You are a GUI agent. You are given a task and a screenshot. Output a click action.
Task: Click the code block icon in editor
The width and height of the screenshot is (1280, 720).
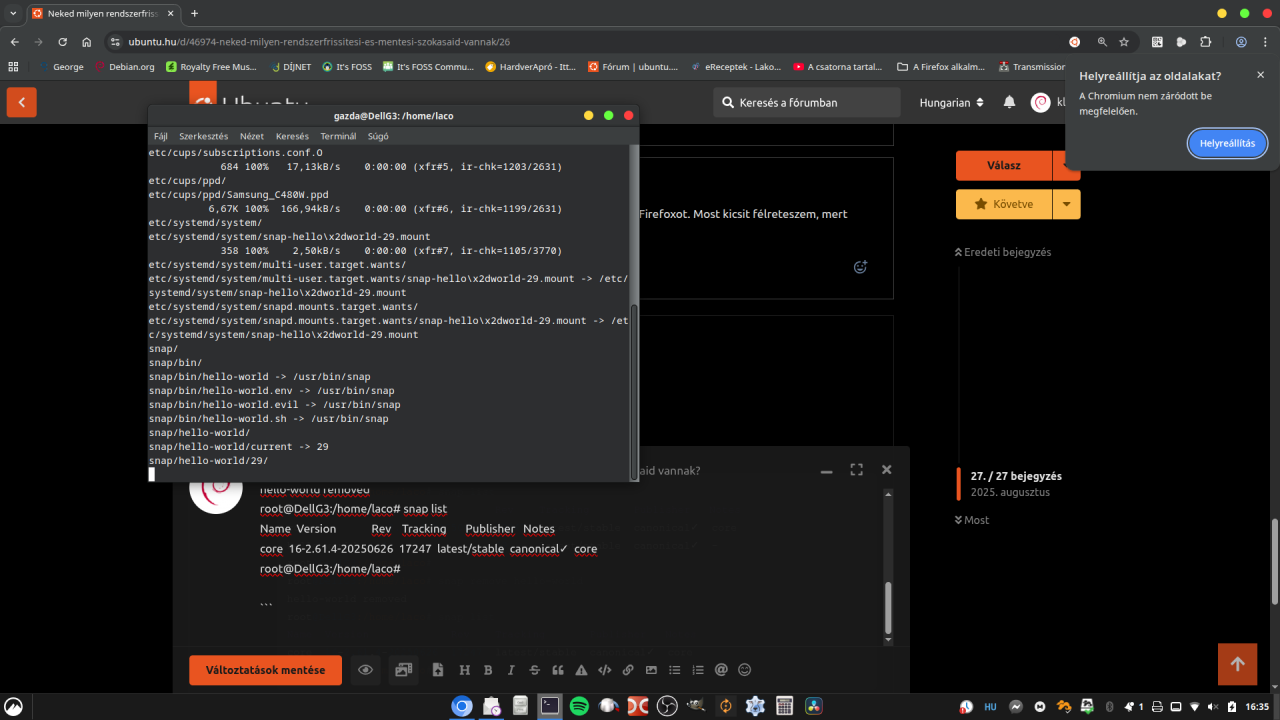pyautogui.click(x=604, y=670)
